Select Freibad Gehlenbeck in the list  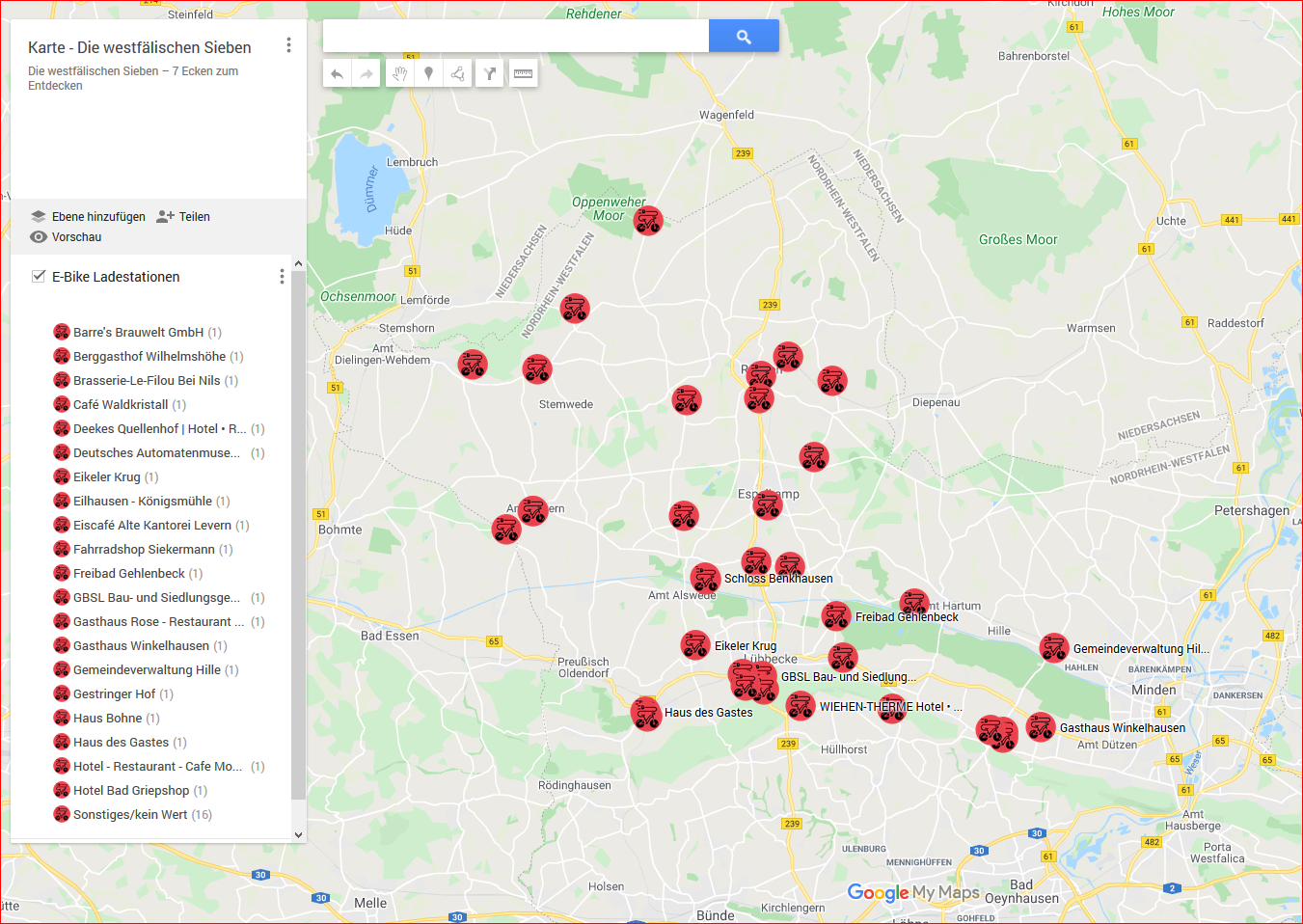(128, 574)
